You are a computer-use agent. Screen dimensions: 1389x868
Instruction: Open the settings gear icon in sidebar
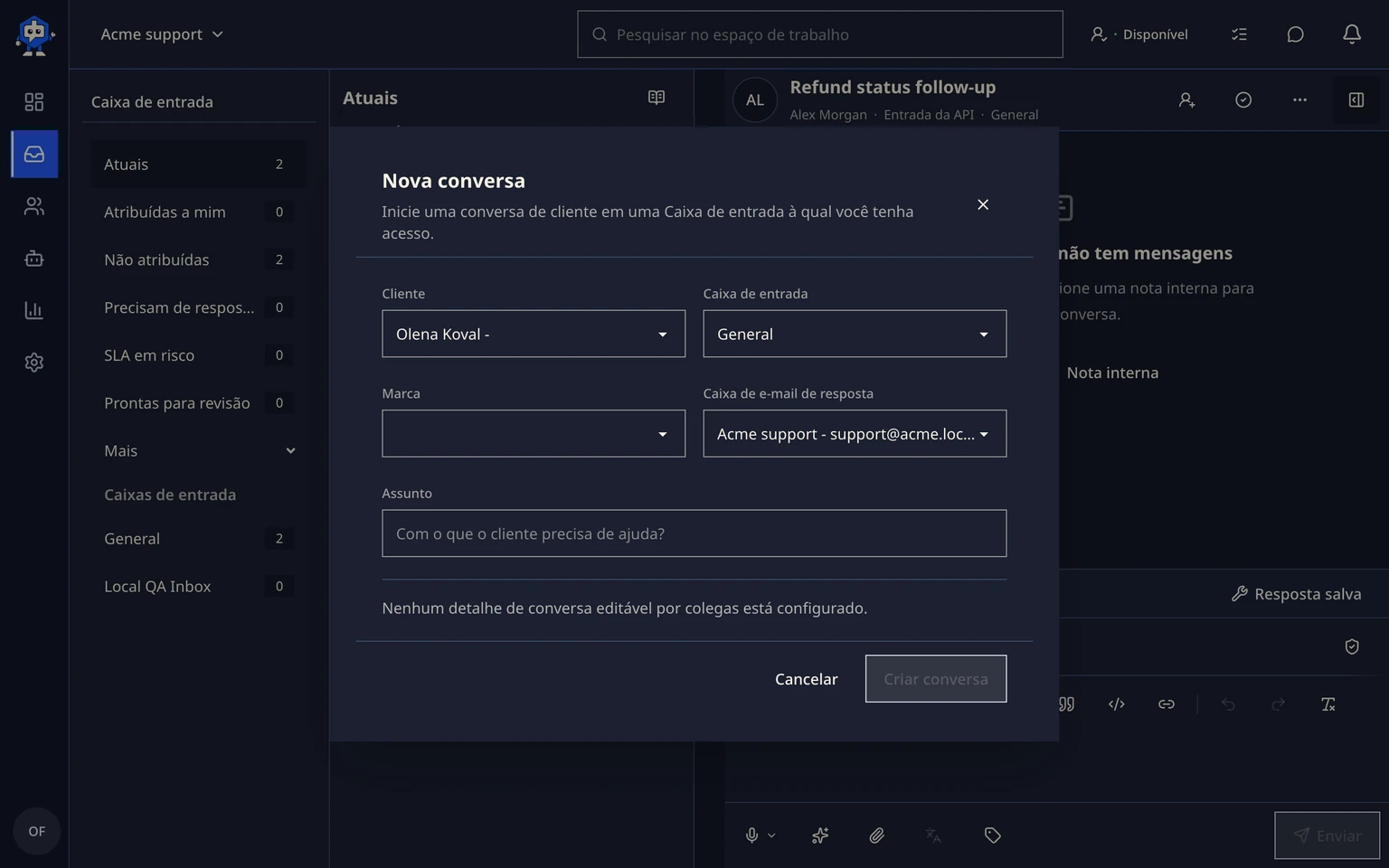[34, 363]
